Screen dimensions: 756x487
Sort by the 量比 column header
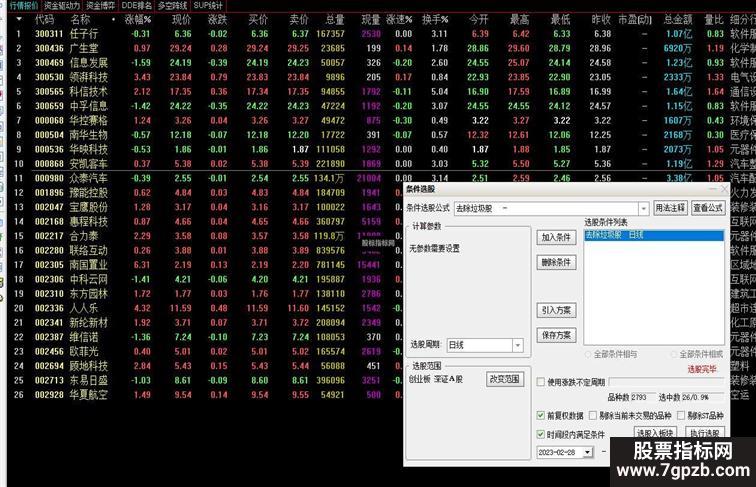coord(714,20)
